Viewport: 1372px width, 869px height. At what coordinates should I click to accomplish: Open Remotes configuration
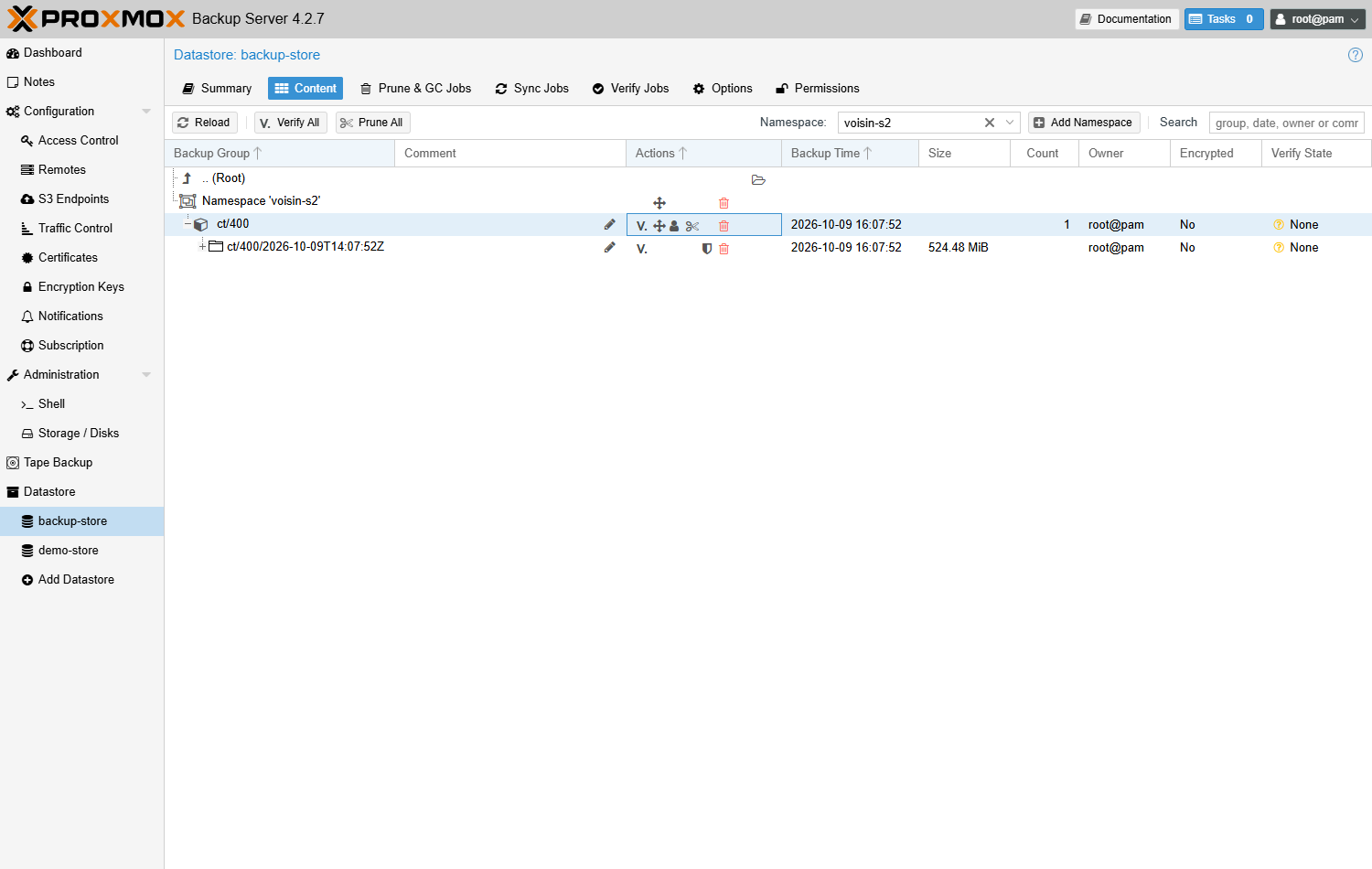(x=81, y=170)
